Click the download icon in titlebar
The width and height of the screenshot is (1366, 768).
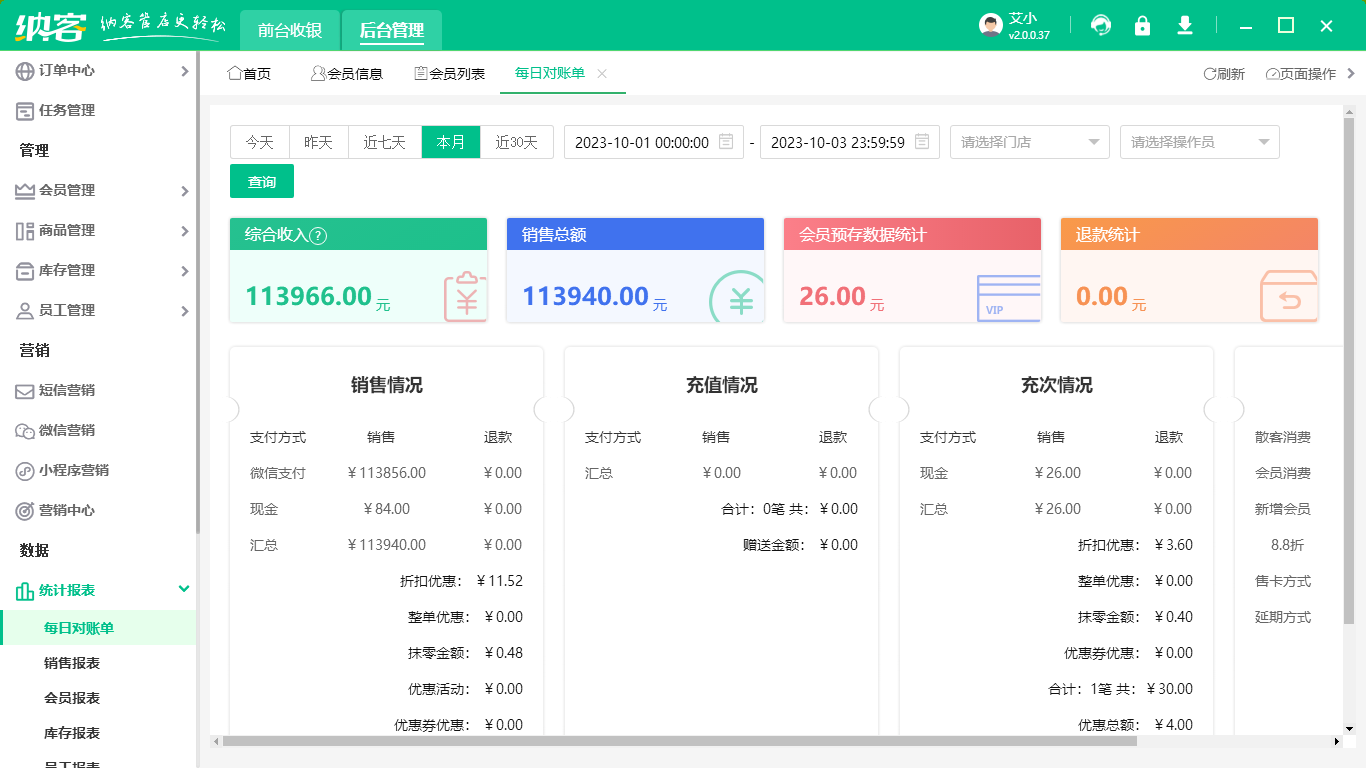1185,25
